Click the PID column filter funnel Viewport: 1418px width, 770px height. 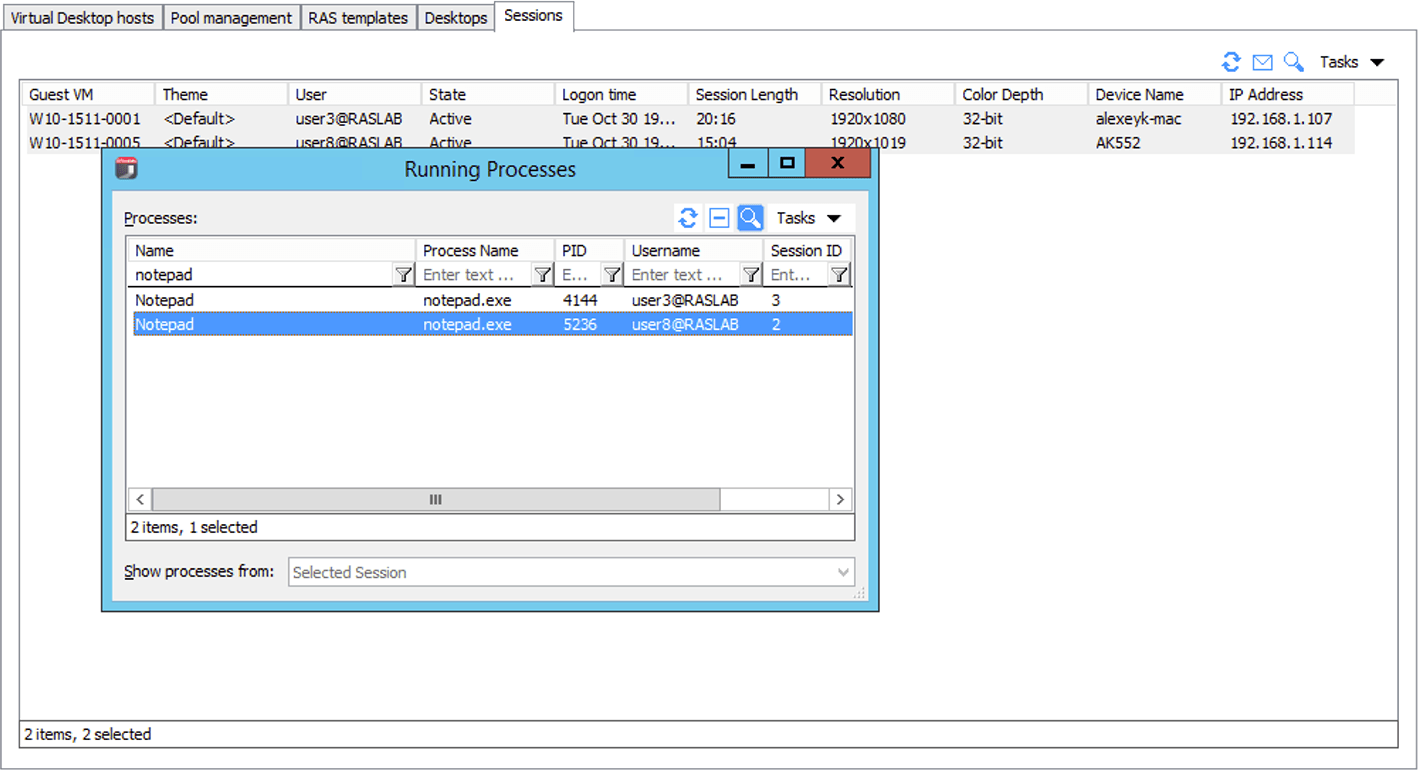click(x=612, y=275)
